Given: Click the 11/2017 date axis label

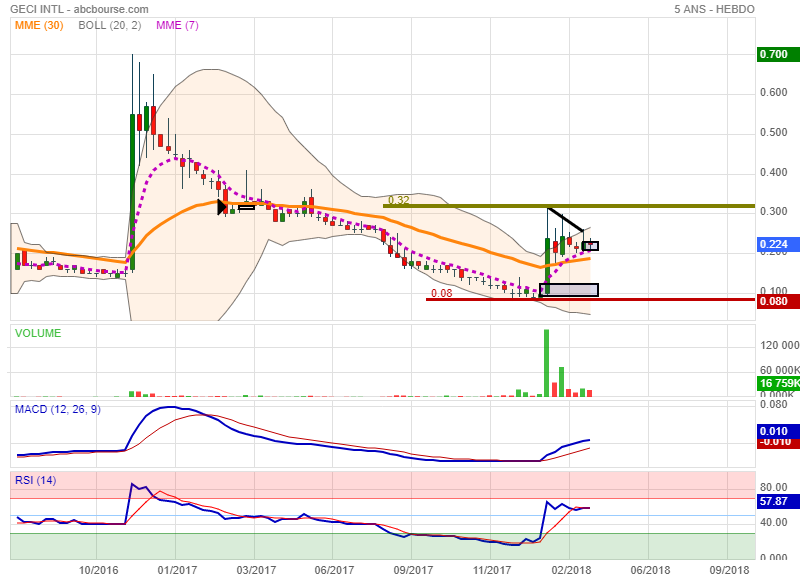Looking at the screenshot, I should (x=491, y=570).
